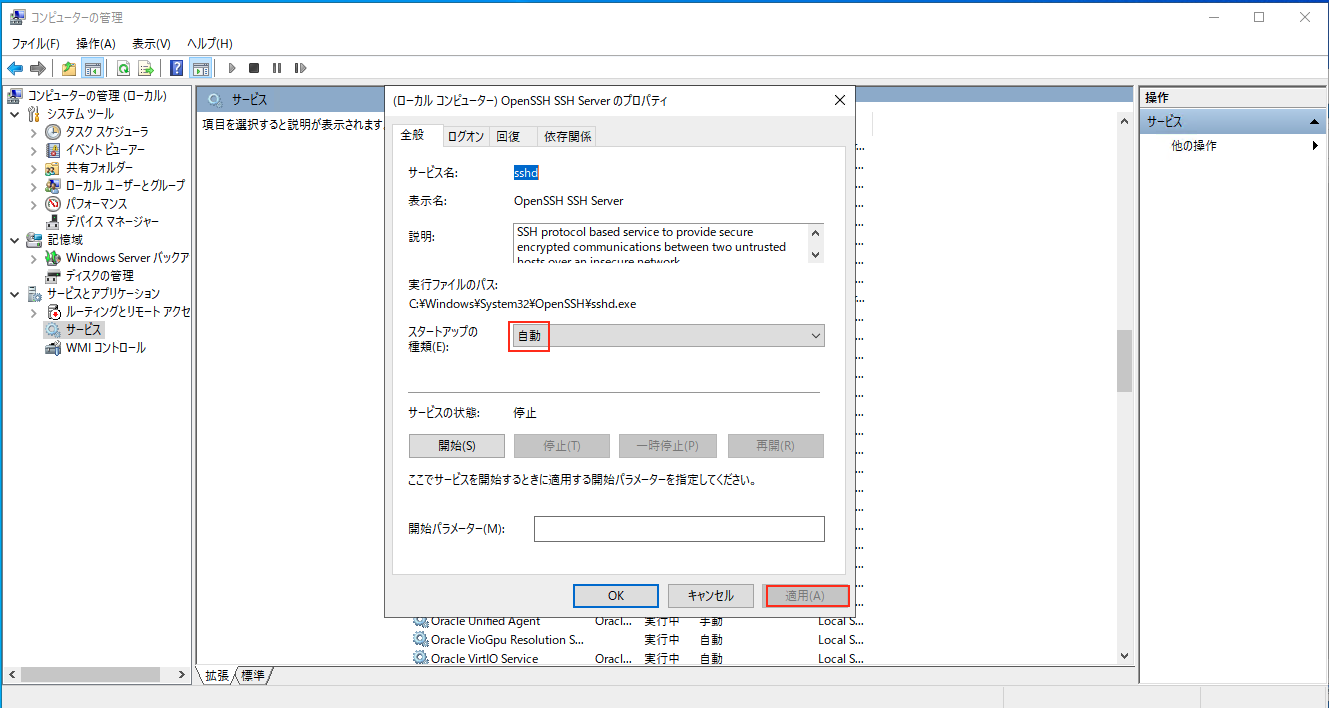Screen dimensions: 1329x708
Task: Open the 操作(A) menu
Action: (x=96, y=44)
